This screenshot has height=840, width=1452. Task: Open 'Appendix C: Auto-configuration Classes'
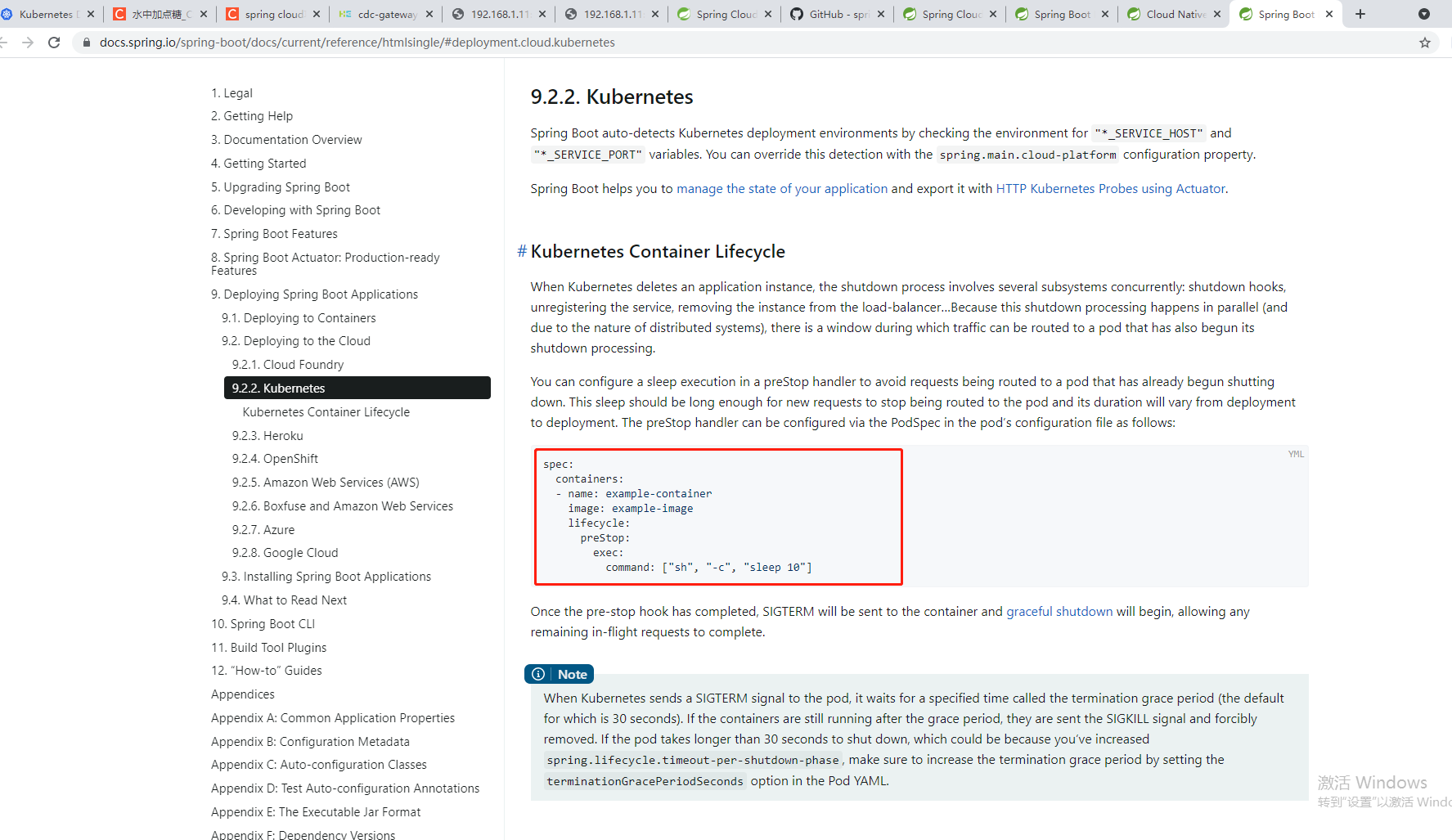[x=319, y=765]
